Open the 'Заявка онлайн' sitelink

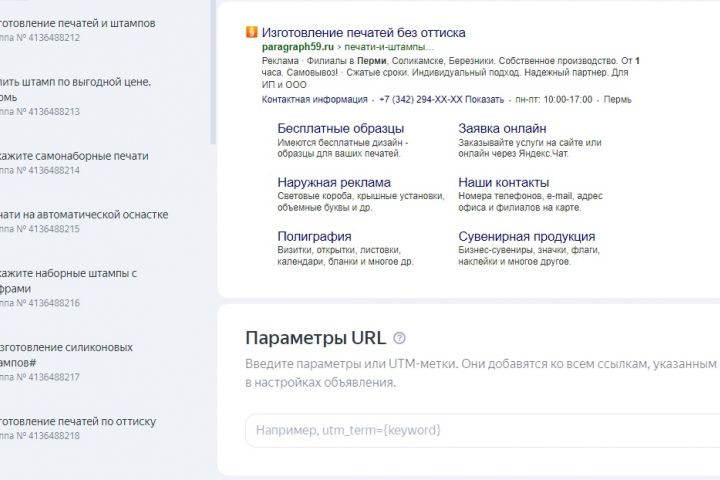(x=502, y=129)
